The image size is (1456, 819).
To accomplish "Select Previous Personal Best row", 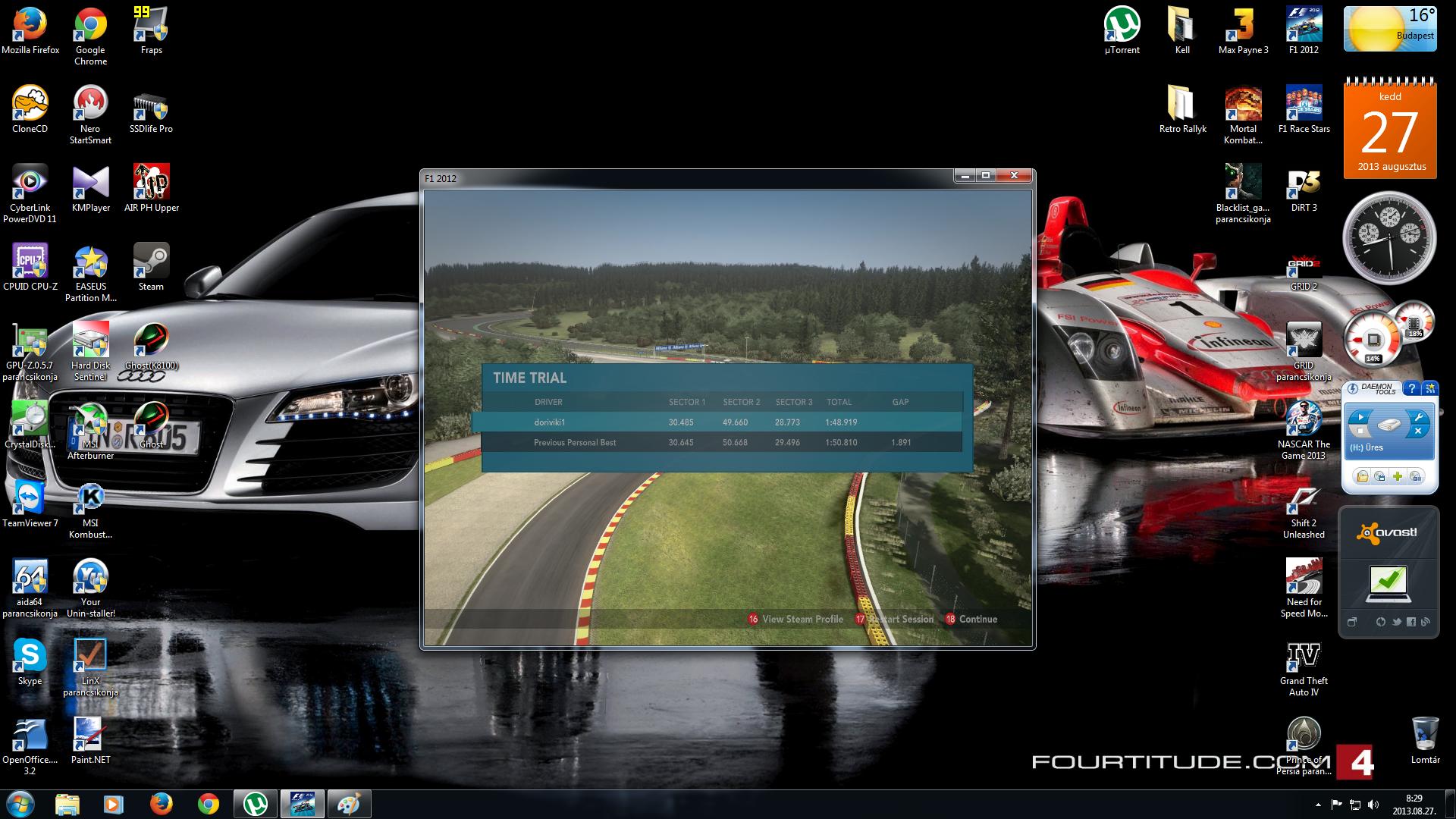I will [x=722, y=442].
